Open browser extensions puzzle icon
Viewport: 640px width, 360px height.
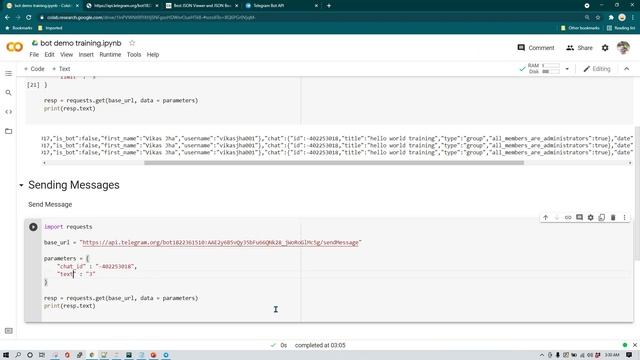[611, 18]
